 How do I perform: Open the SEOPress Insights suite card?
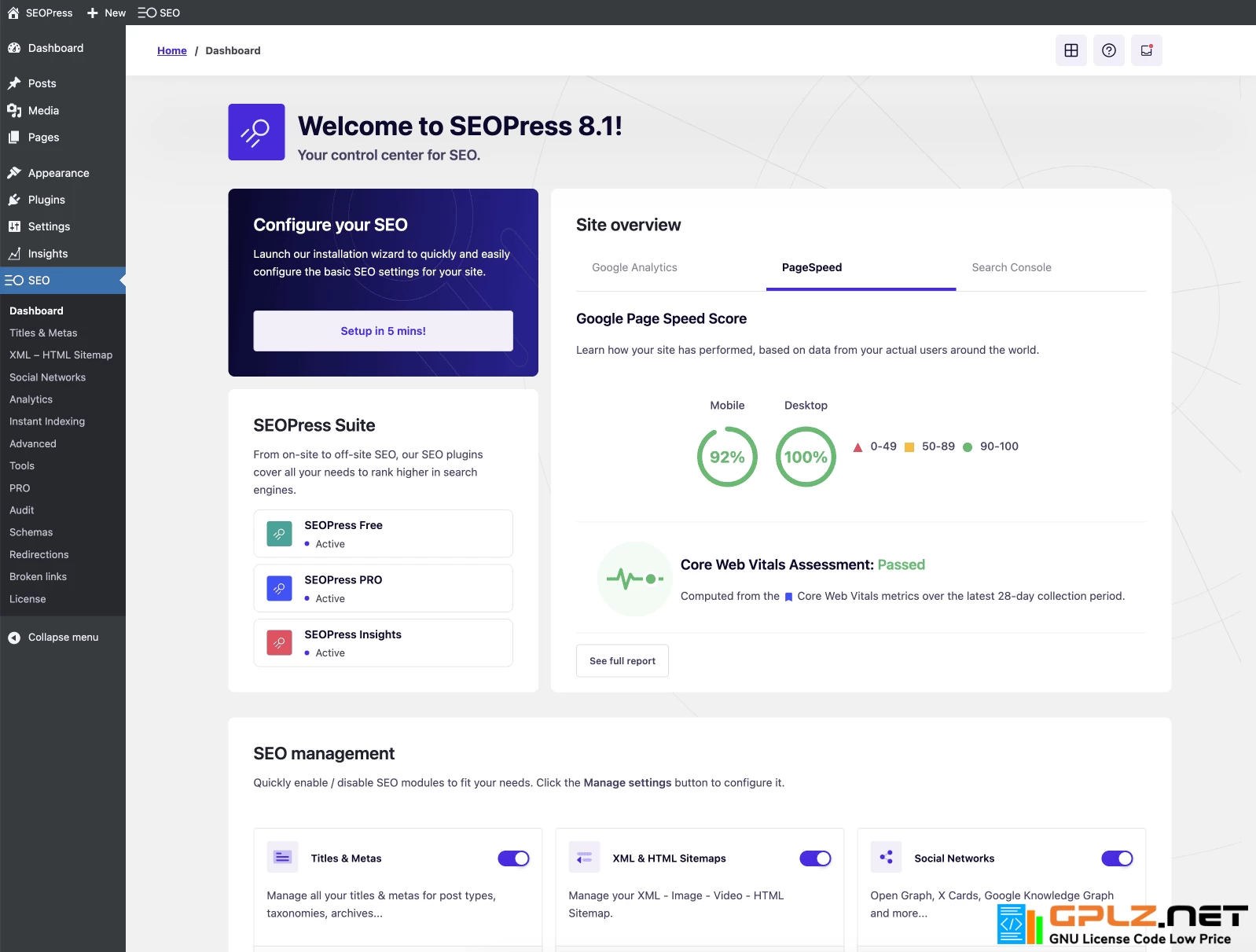pos(383,643)
